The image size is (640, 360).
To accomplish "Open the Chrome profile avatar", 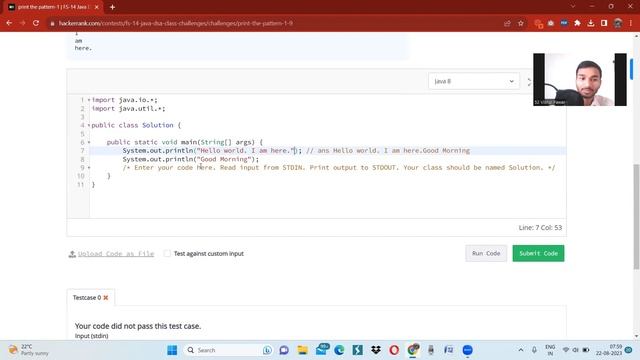I will coord(618,23).
